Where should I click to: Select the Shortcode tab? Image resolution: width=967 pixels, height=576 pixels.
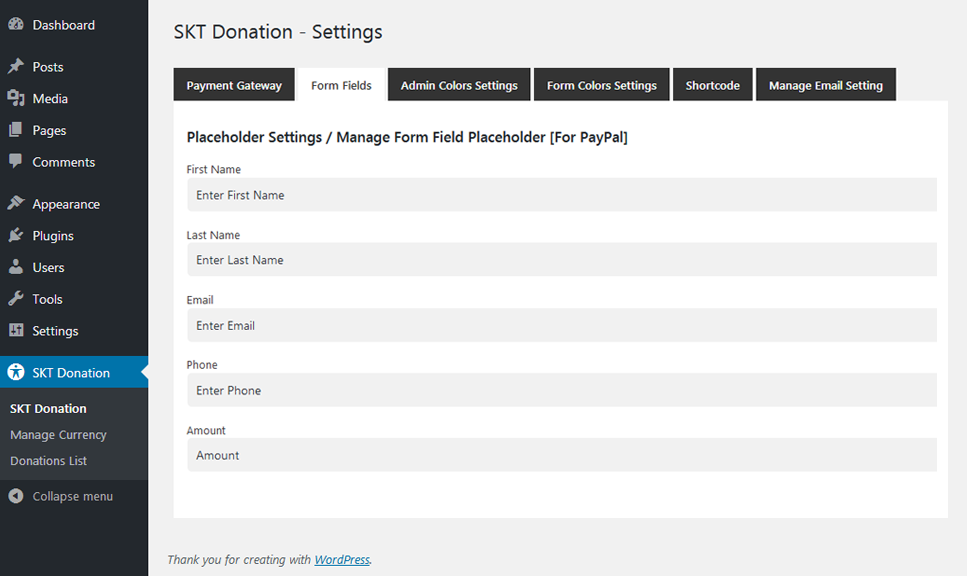pos(712,85)
